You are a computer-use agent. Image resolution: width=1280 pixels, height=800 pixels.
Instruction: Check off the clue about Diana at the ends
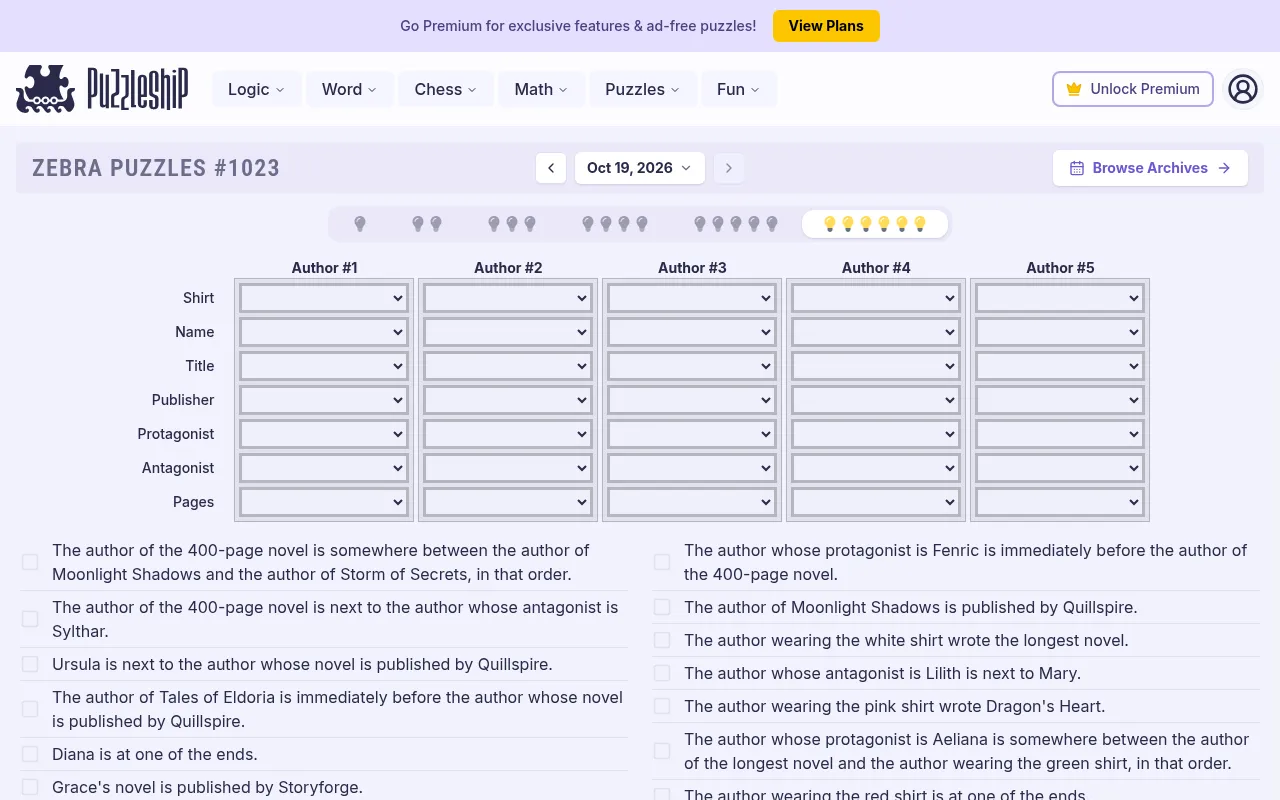30,754
